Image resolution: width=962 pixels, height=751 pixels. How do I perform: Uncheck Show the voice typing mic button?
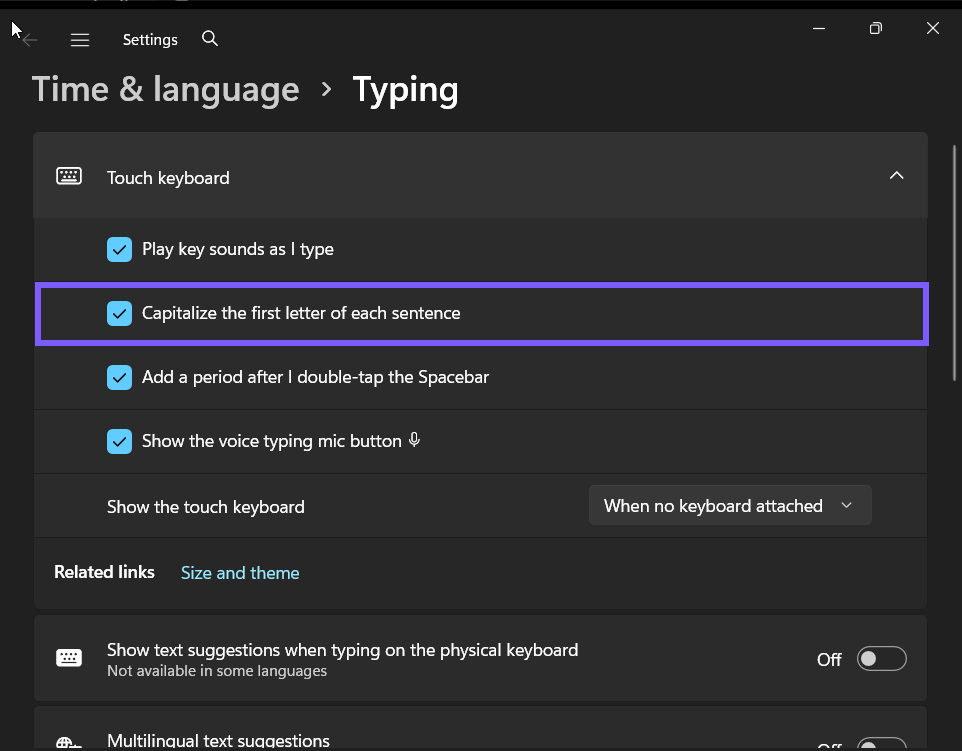click(120, 441)
